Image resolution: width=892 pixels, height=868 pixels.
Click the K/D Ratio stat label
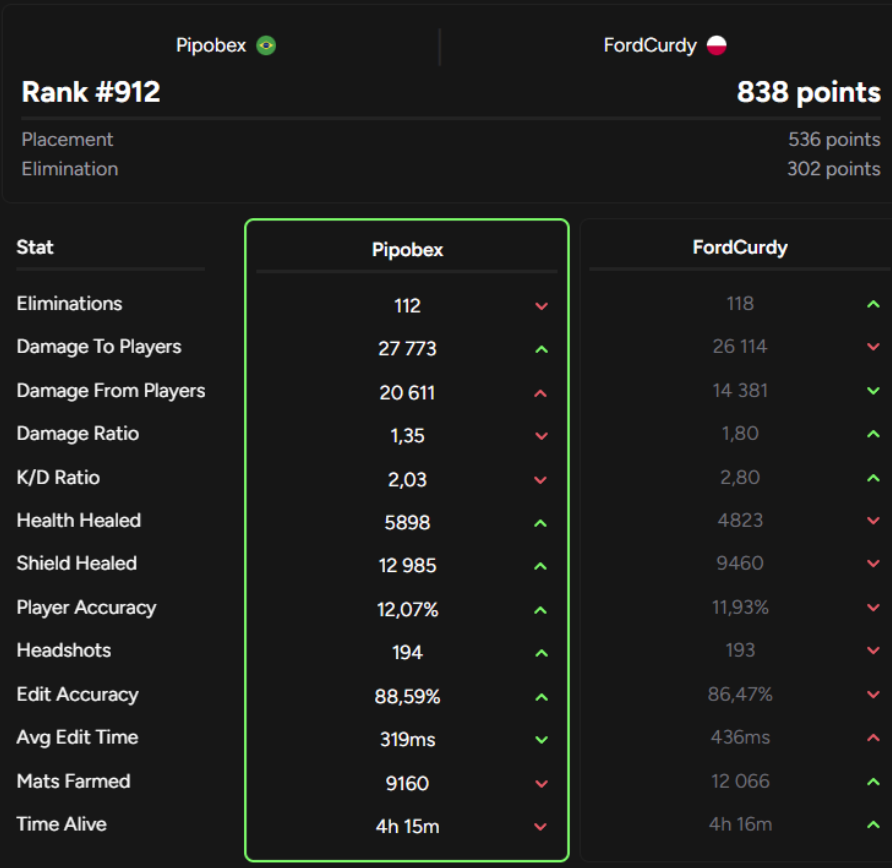click(x=58, y=478)
